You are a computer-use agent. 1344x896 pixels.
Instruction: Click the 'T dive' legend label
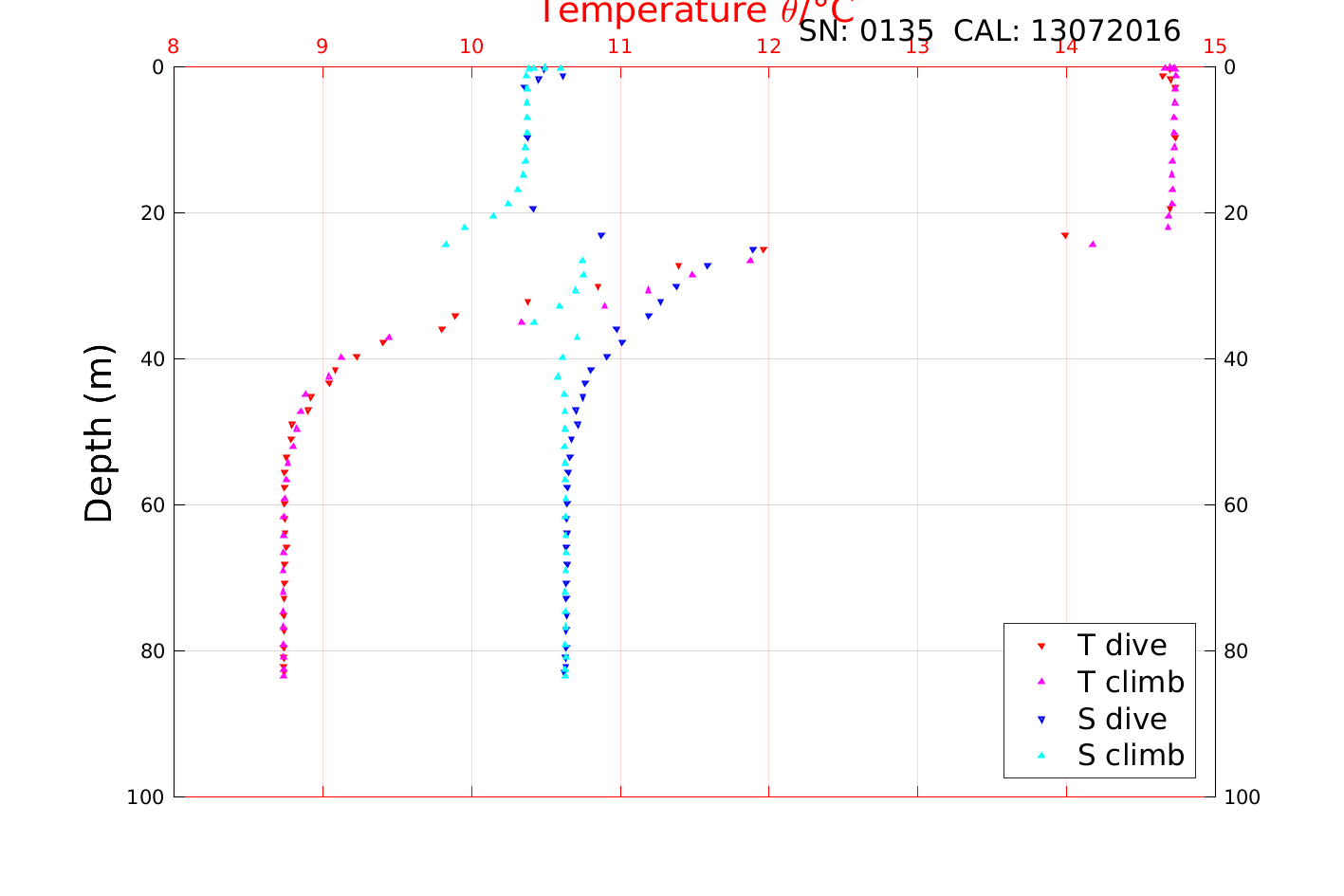(1122, 646)
